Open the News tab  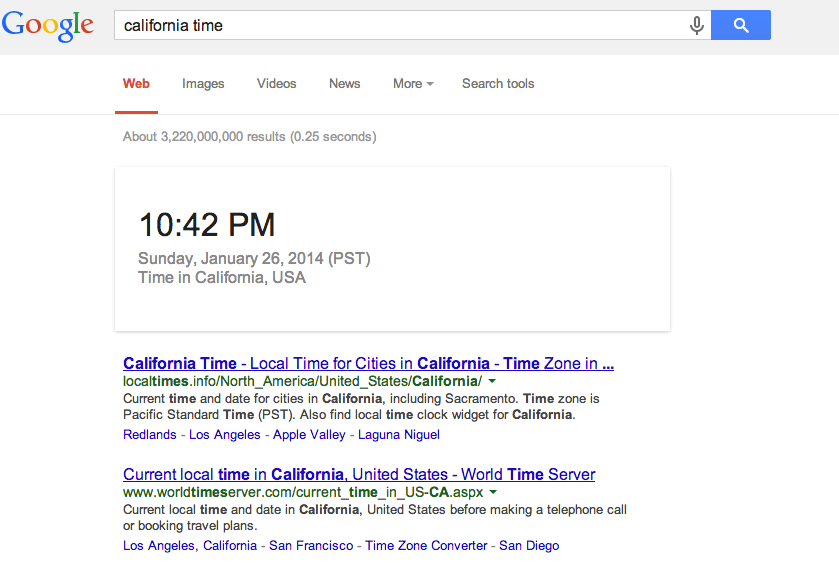click(x=345, y=84)
